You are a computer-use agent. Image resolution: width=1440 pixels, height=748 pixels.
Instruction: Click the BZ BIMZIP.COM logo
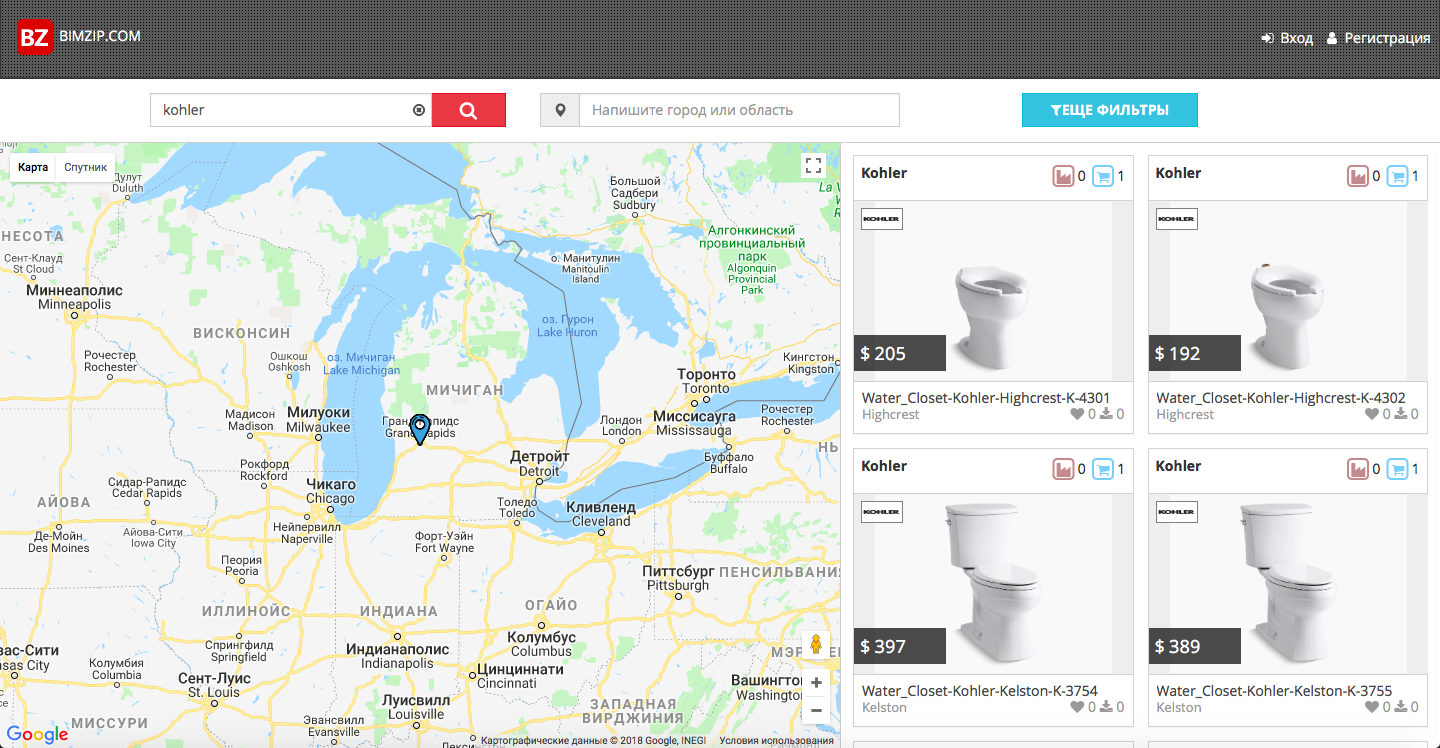click(x=80, y=37)
